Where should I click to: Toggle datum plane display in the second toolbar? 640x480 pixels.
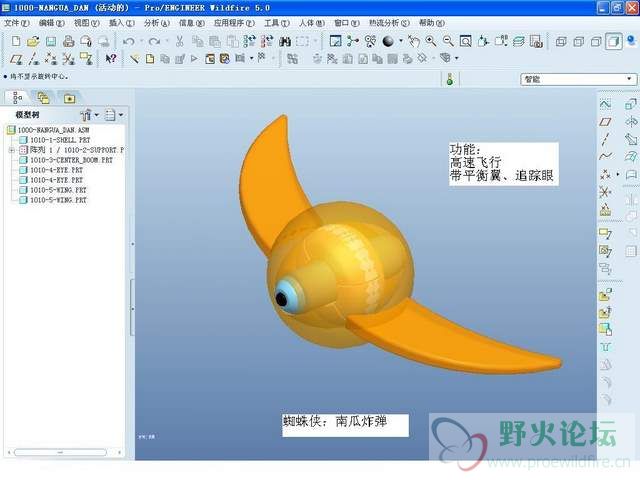16,59
